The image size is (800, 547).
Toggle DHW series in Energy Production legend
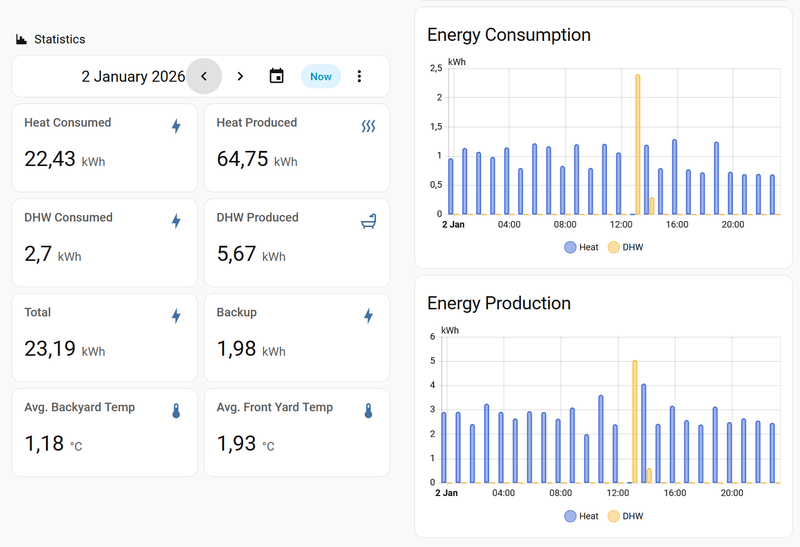pos(625,516)
